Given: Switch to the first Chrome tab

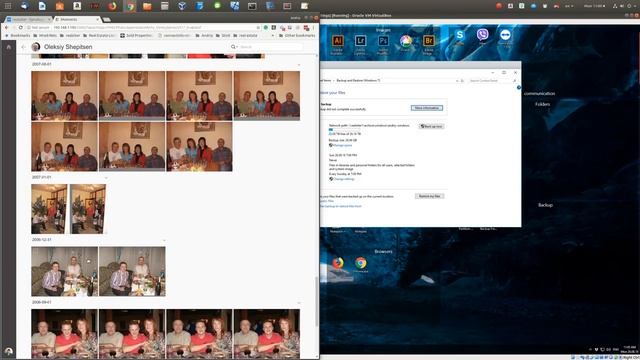Looking at the screenshot, I should pos(28,19).
